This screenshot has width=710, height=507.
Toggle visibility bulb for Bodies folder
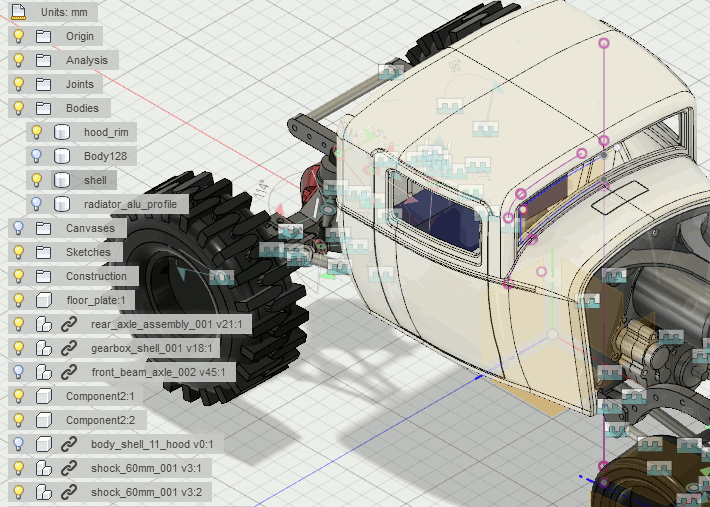pyautogui.click(x=19, y=108)
